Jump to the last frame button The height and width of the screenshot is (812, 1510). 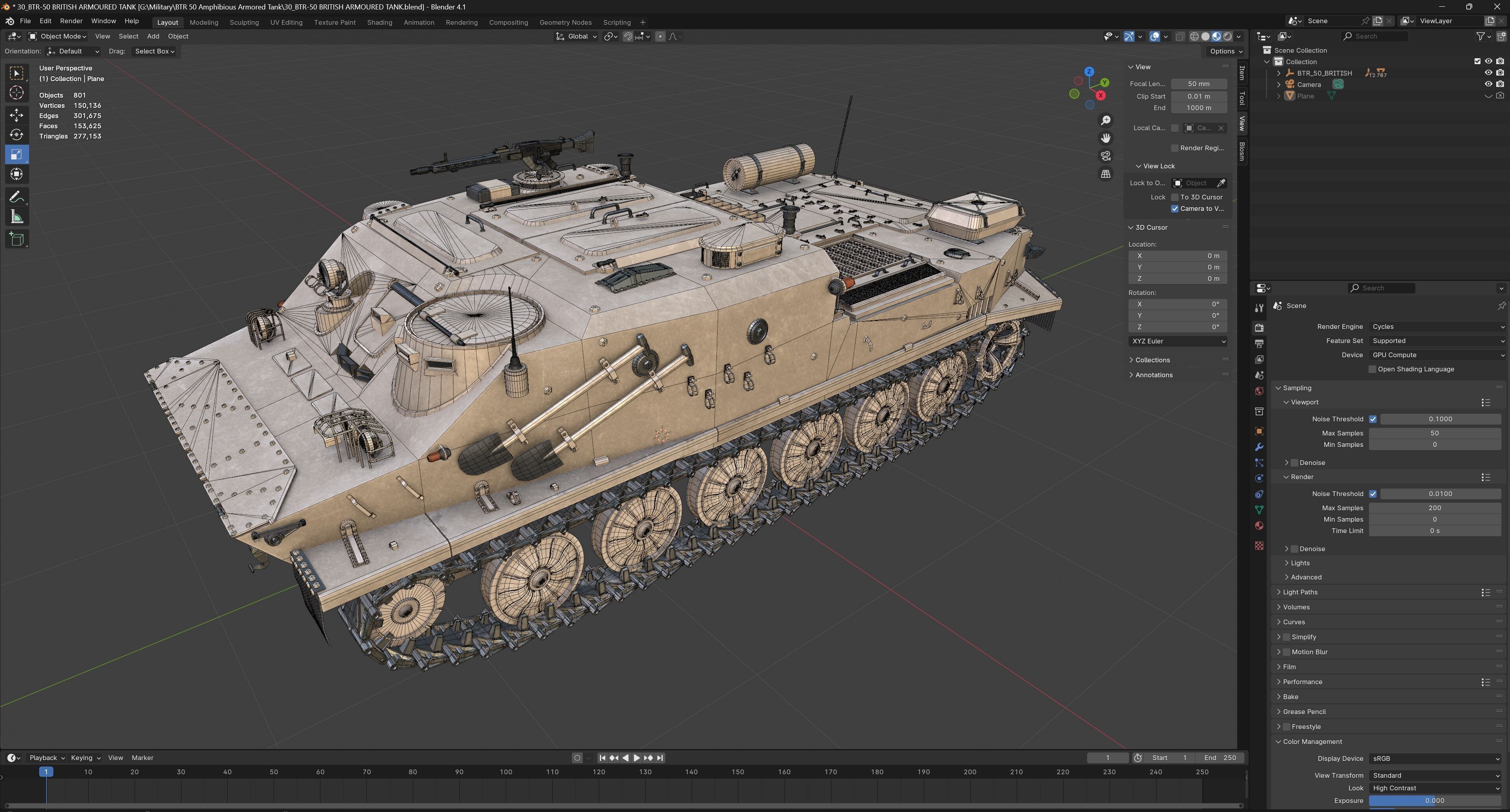[660, 758]
